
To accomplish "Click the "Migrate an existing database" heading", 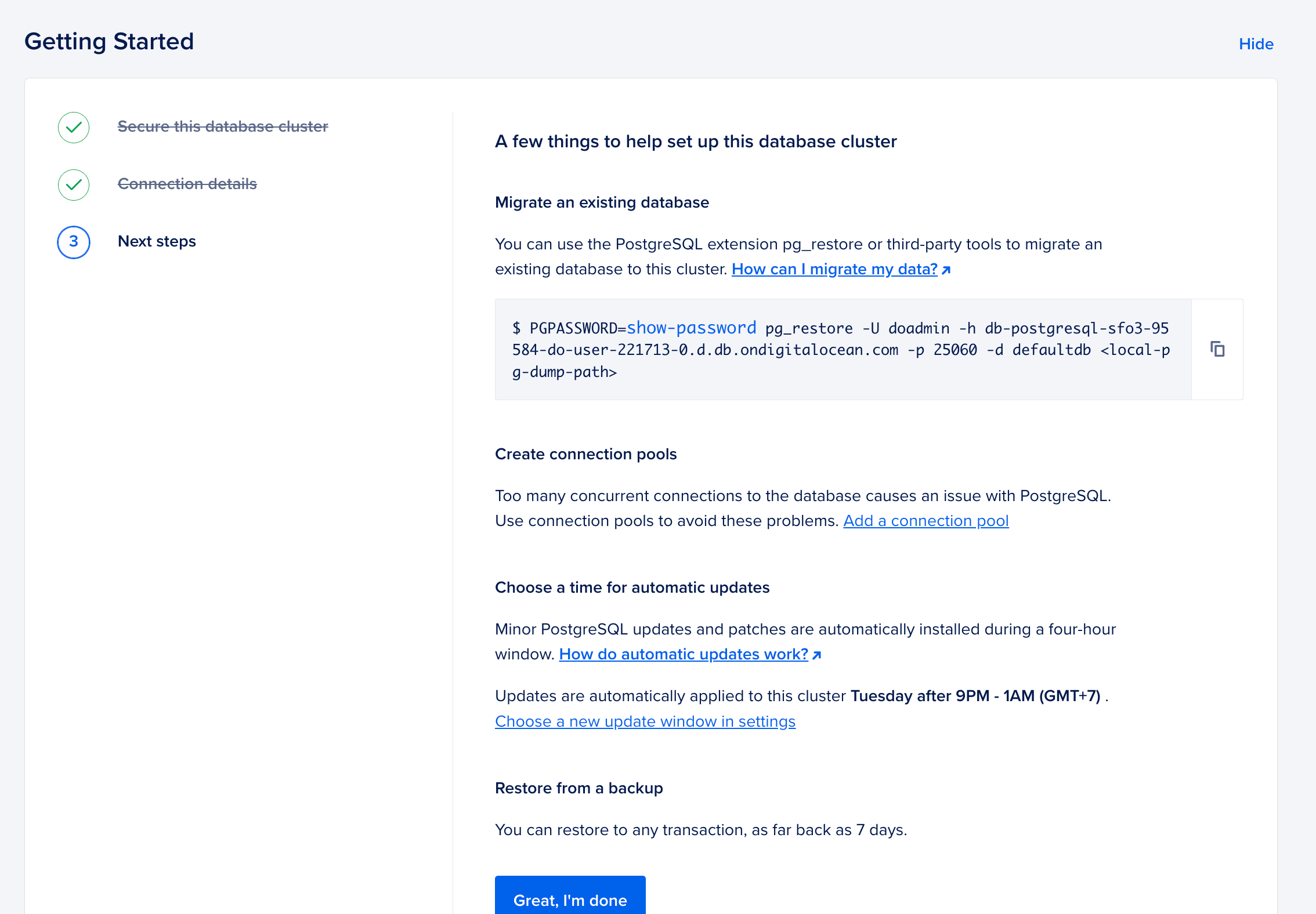I will tap(602, 202).
